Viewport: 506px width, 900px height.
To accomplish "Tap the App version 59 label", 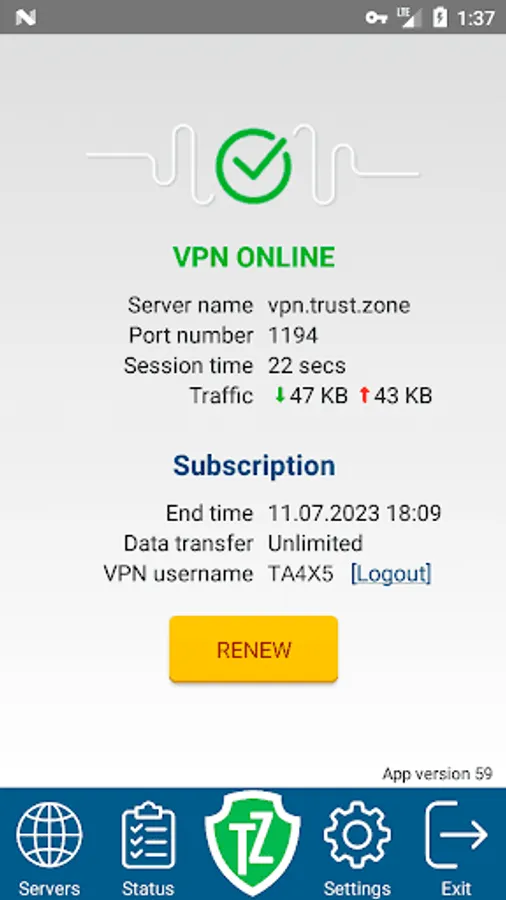I will pos(438,773).
